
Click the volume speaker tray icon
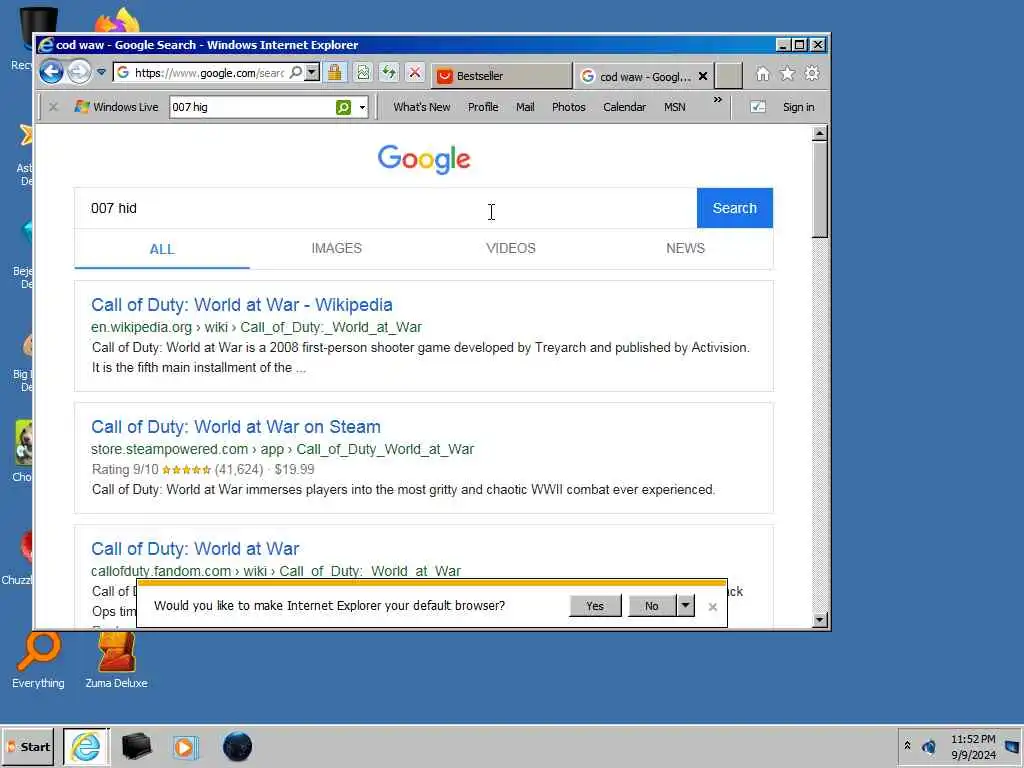929,746
